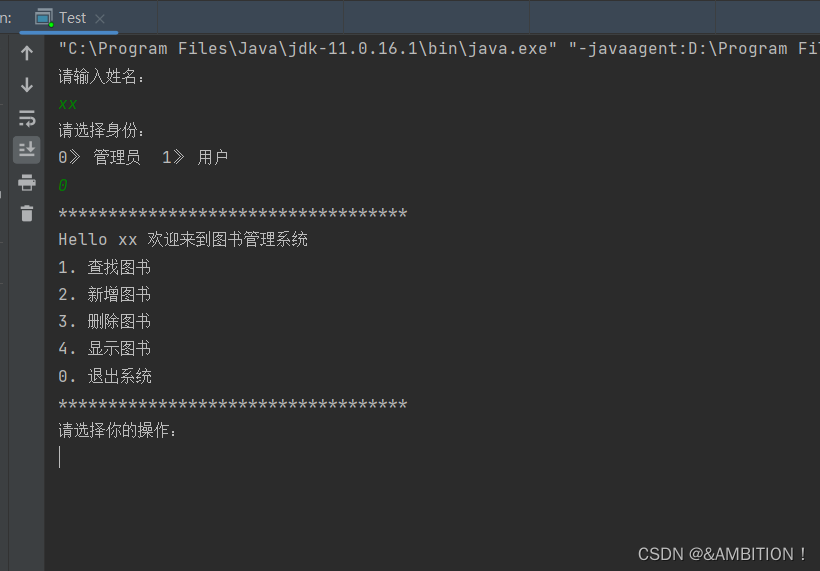Image resolution: width=820 pixels, height=571 pixels.
Task: Click the Up the Stack Trace arrow
Action: [x=27, y=53]
